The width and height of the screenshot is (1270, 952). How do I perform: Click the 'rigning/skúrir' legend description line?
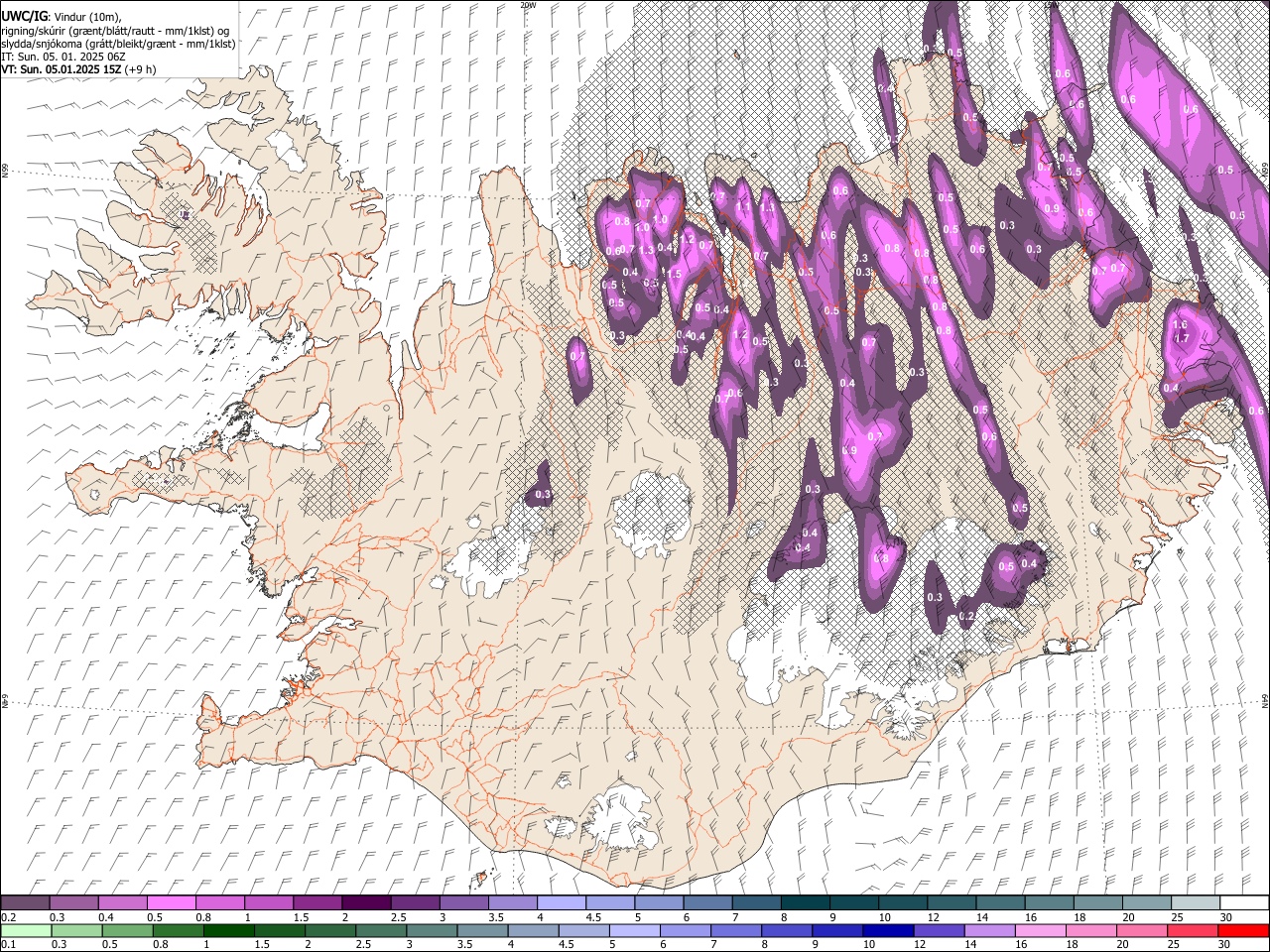[115, 31]
